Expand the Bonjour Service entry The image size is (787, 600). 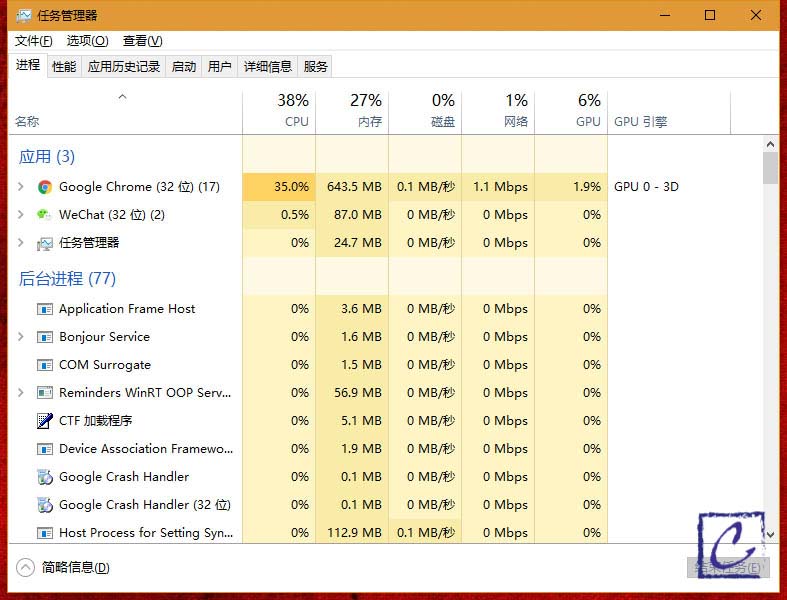[21, 337]
